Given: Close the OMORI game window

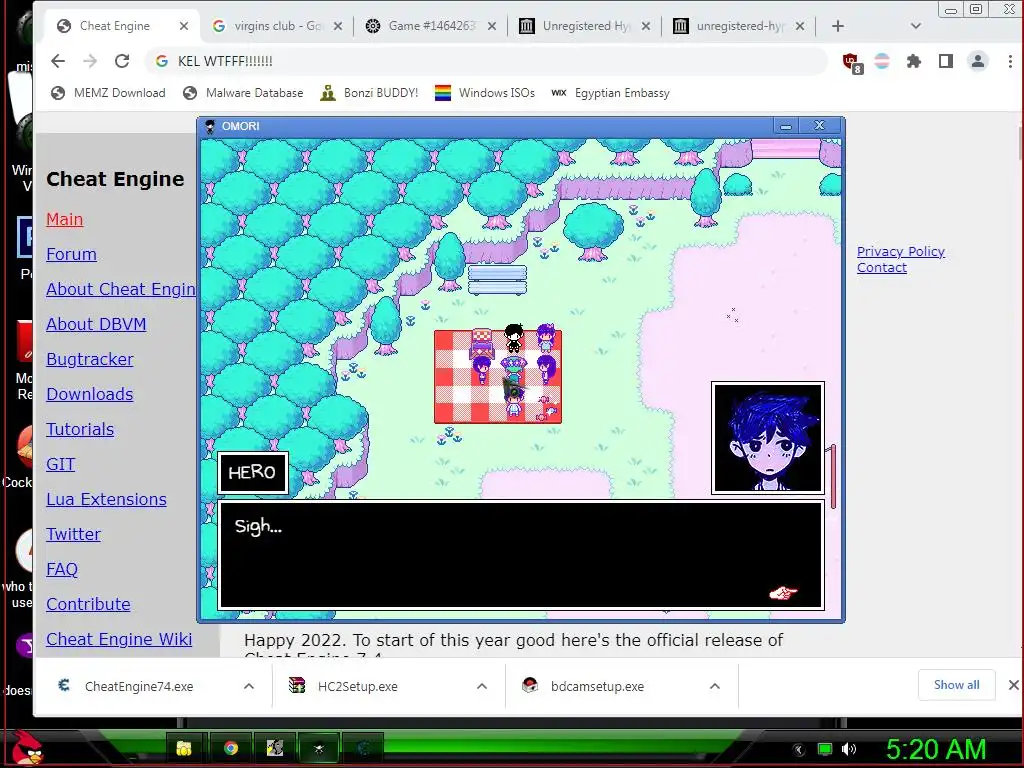Looking at the screenshot, I should click(x=820, y=125).
